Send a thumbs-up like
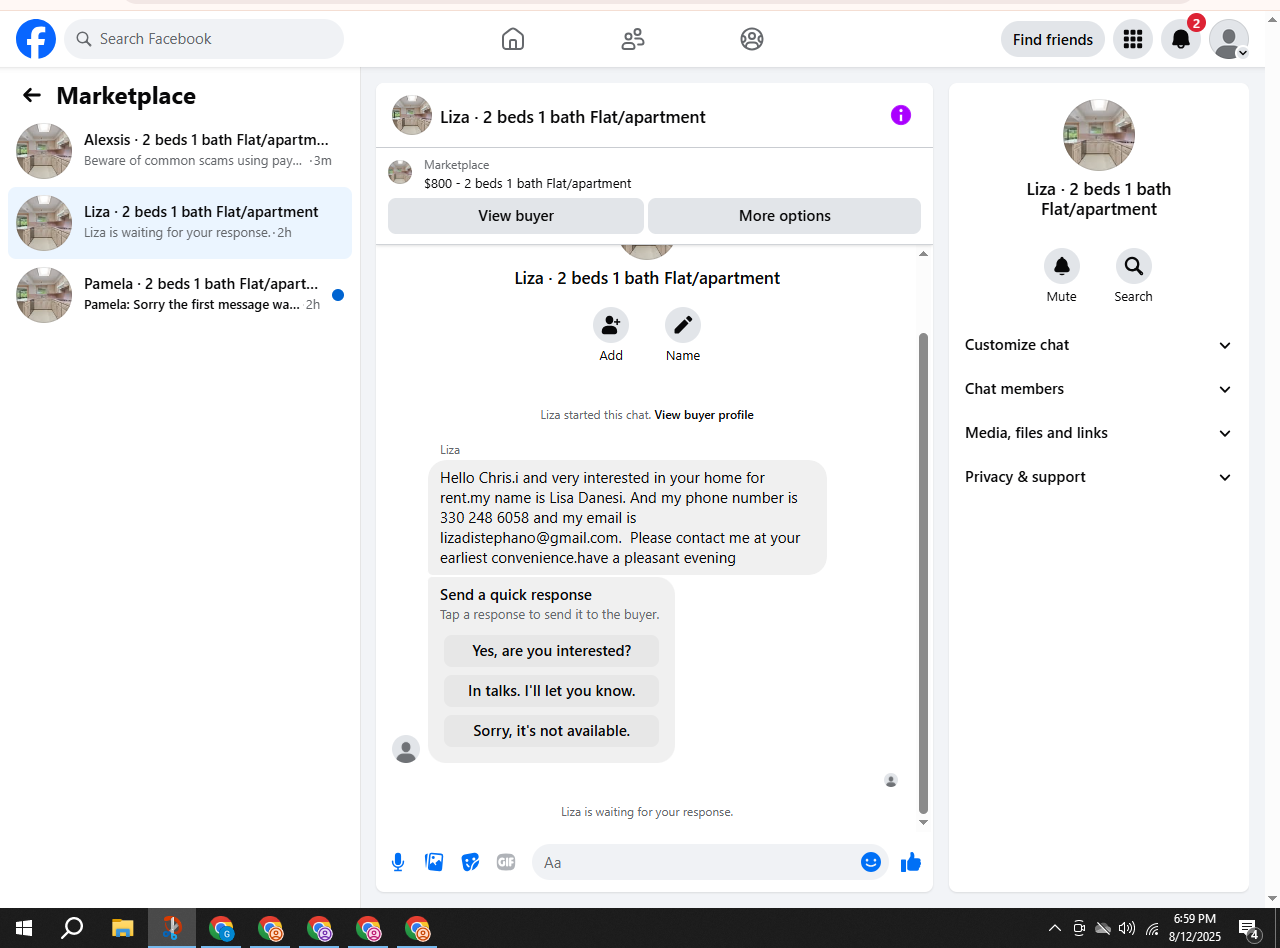Viewport: 1280px width, 948px height. 911,862
